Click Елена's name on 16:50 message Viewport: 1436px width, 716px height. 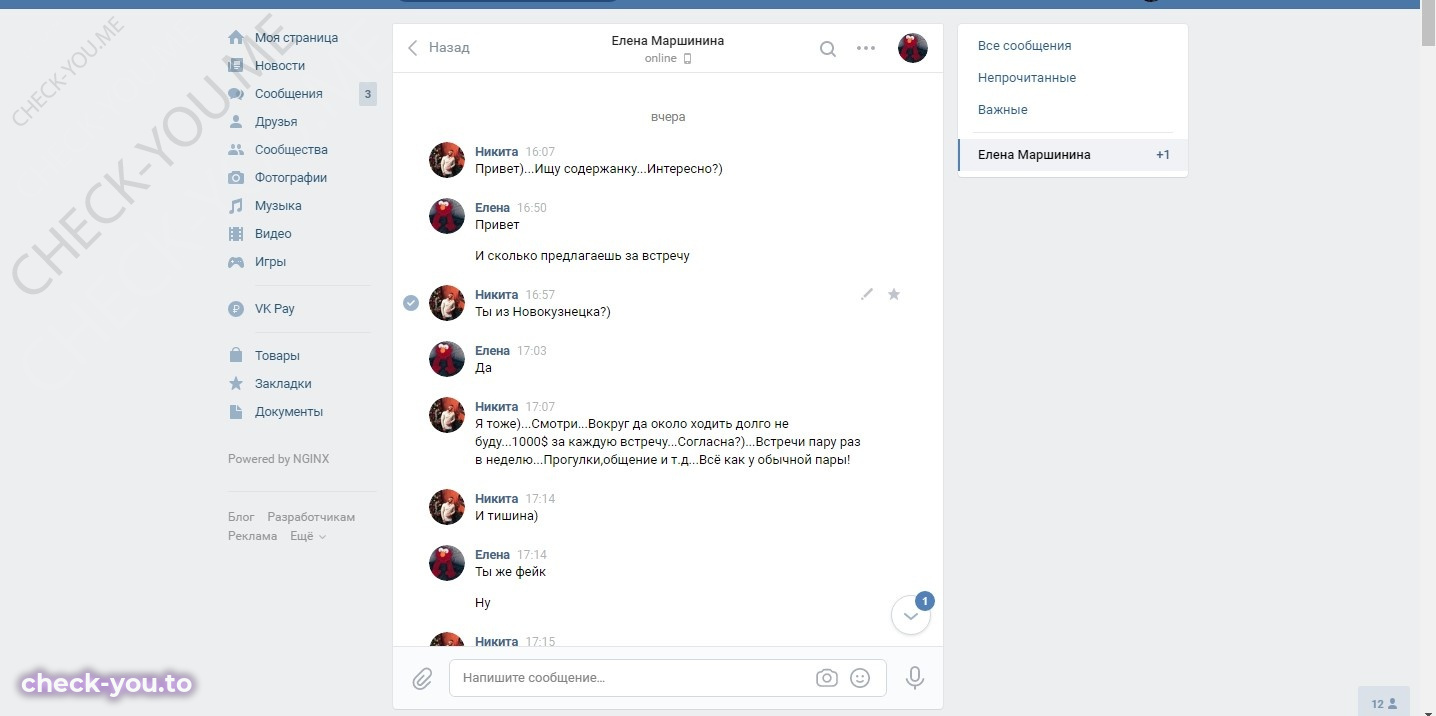[x=492, y=208]
